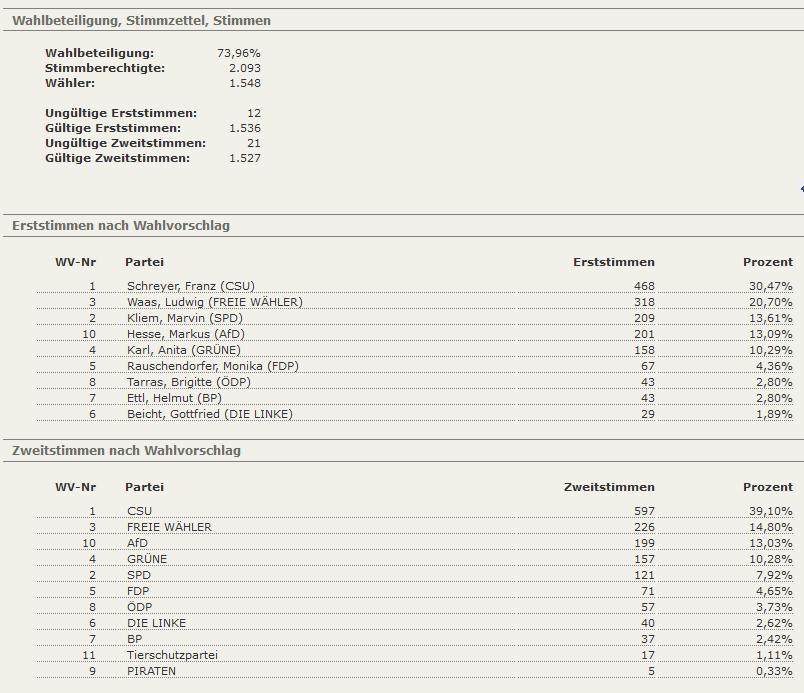Screen dimensions: 804x693
Task: Select the "Wahlbeteiligung:" label
Action: click(99, 53)
